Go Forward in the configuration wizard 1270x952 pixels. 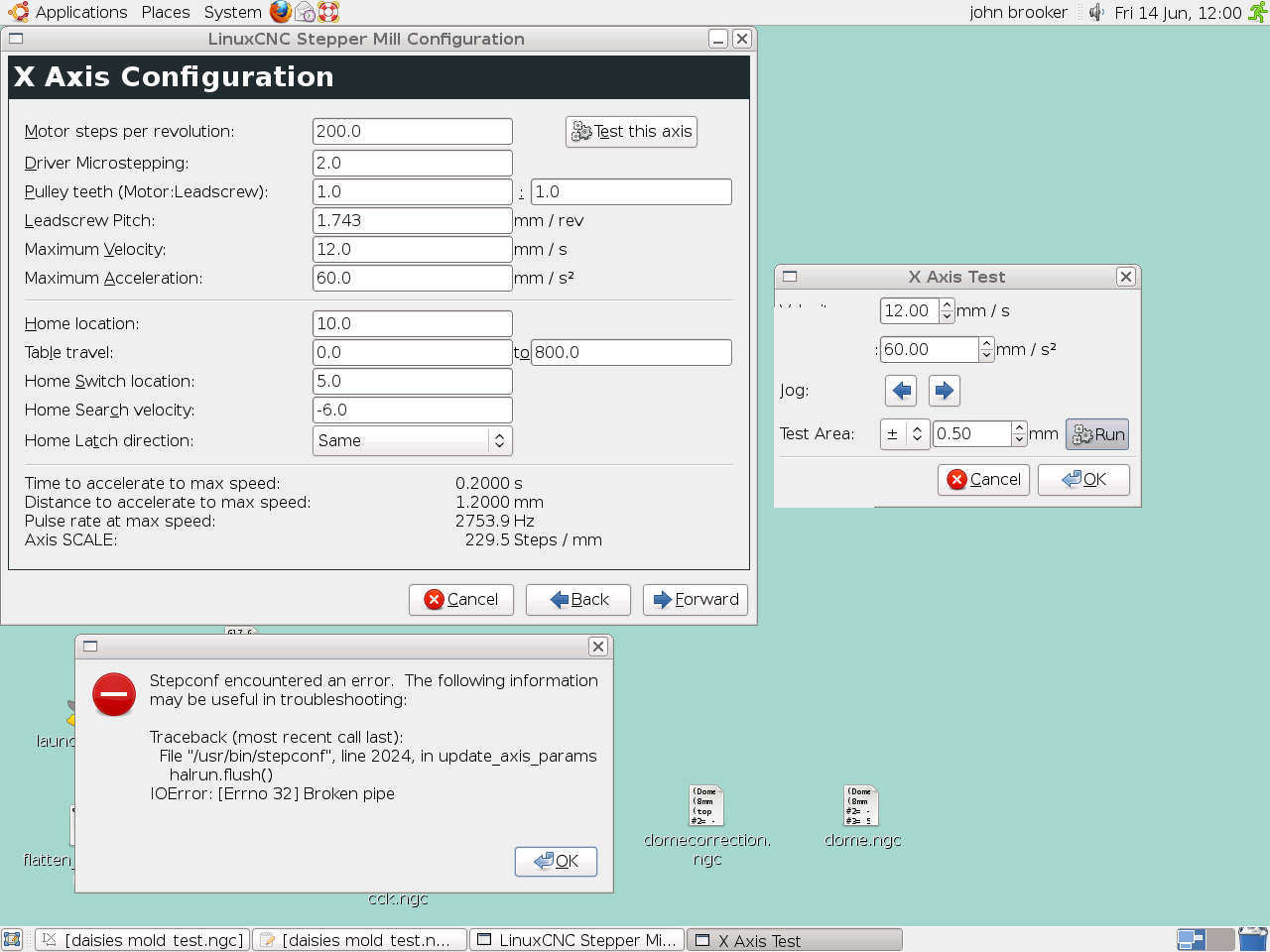click(x=696, y=599)
